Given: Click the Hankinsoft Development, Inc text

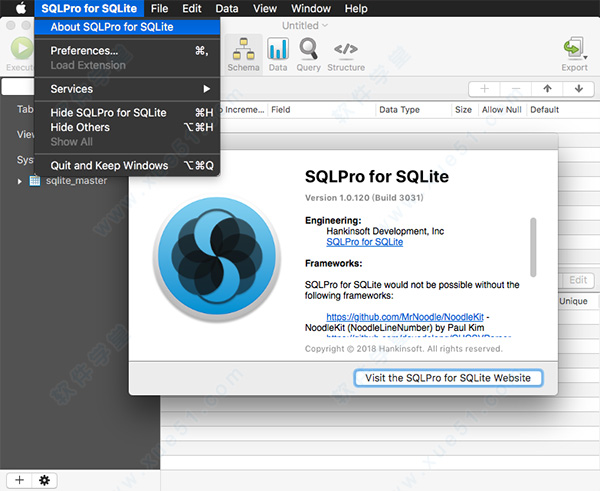Looking at the screenshot, I should click(x=385, y=231).
